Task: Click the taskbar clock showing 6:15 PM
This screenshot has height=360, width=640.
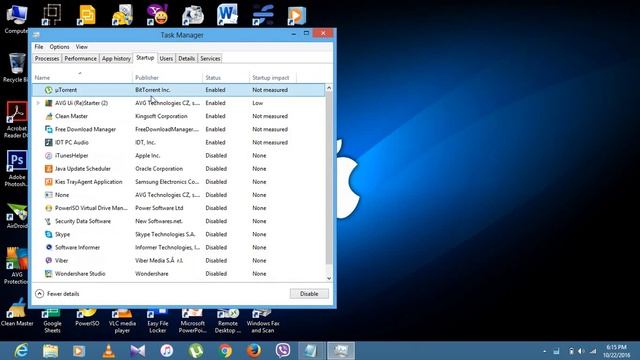Action: (616, 351)
